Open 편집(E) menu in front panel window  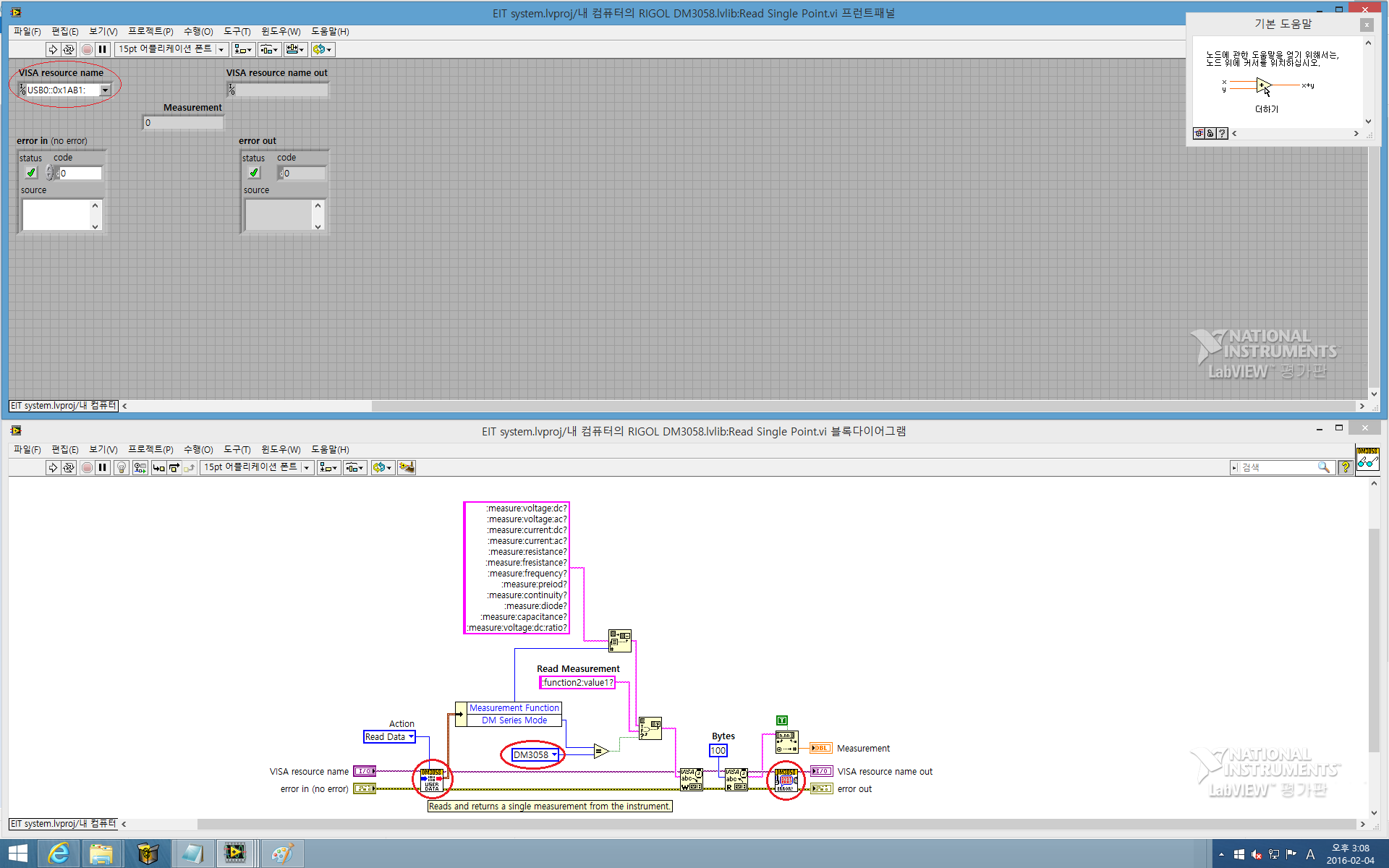65,31
